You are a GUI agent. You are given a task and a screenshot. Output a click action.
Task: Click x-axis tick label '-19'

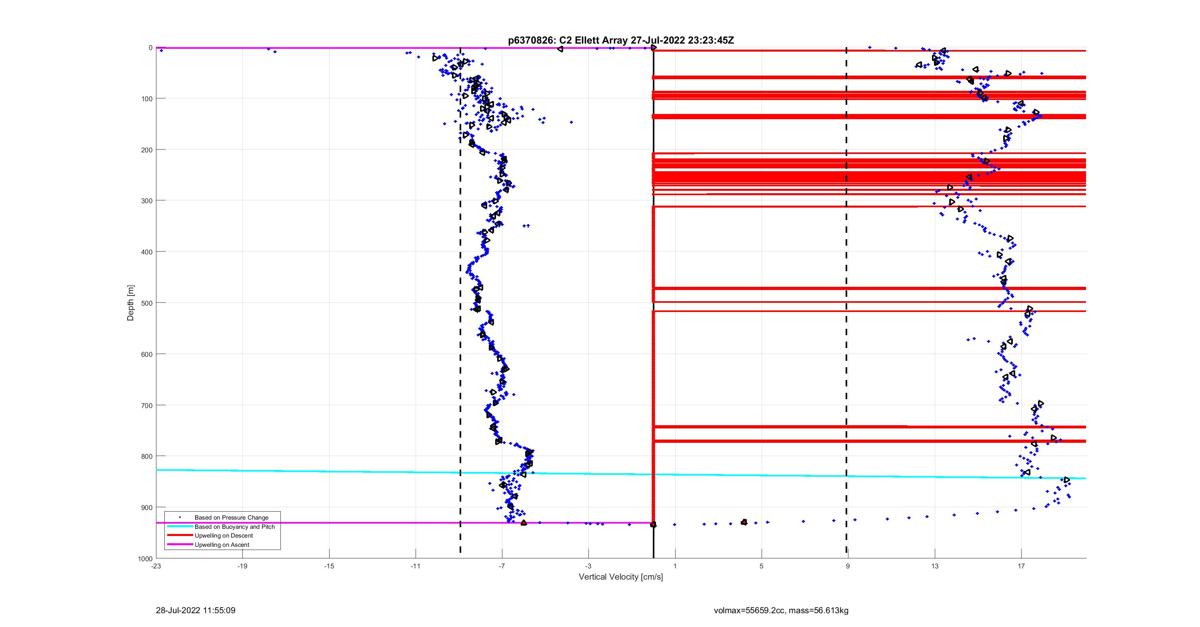[x=242, y=566]
